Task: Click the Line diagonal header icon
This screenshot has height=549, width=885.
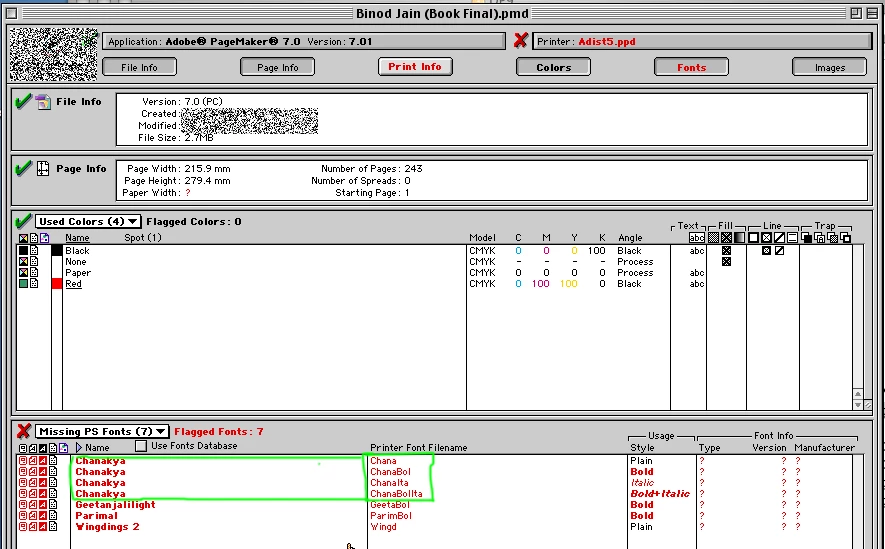Action: click(x=779, y=238)
